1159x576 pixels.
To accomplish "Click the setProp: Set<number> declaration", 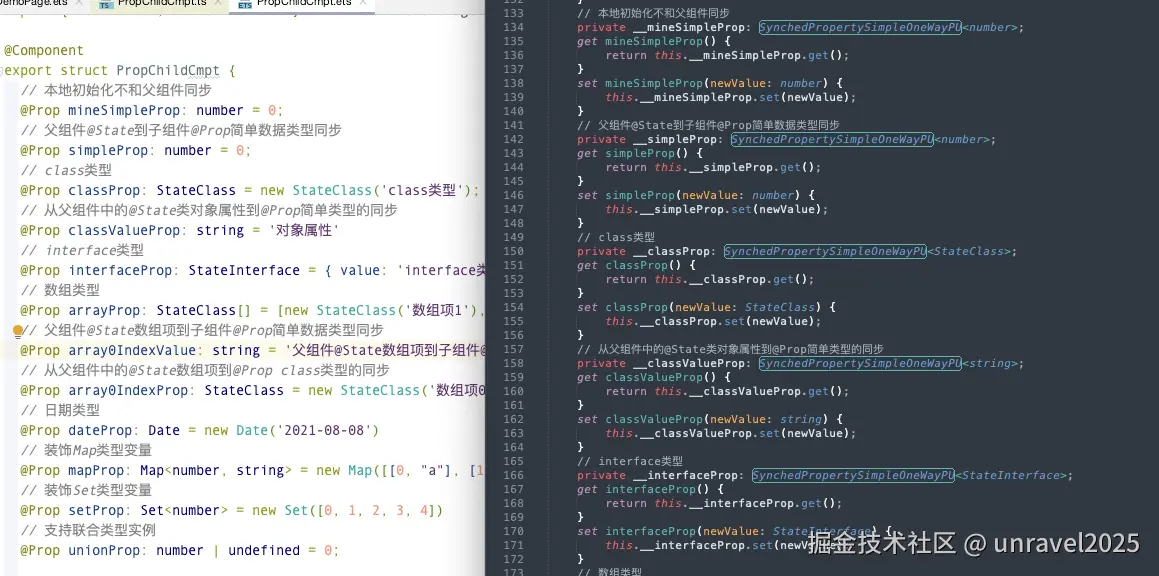I will pyautogui.click(x=231, y=510).
